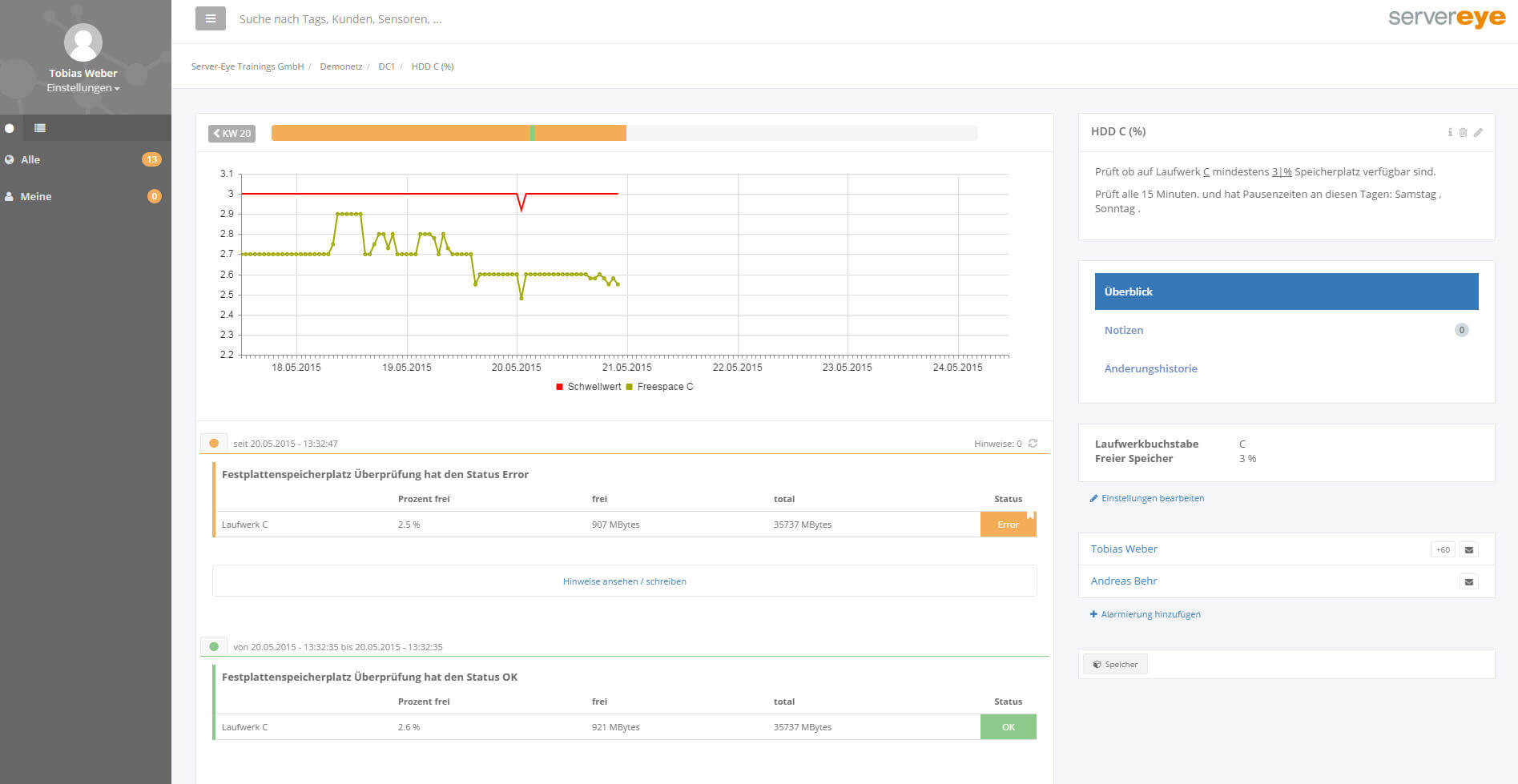Click Andreas Behr's mail notification icon
Viewport: 1518px width, 784px height.
[x=1468, y=582]
